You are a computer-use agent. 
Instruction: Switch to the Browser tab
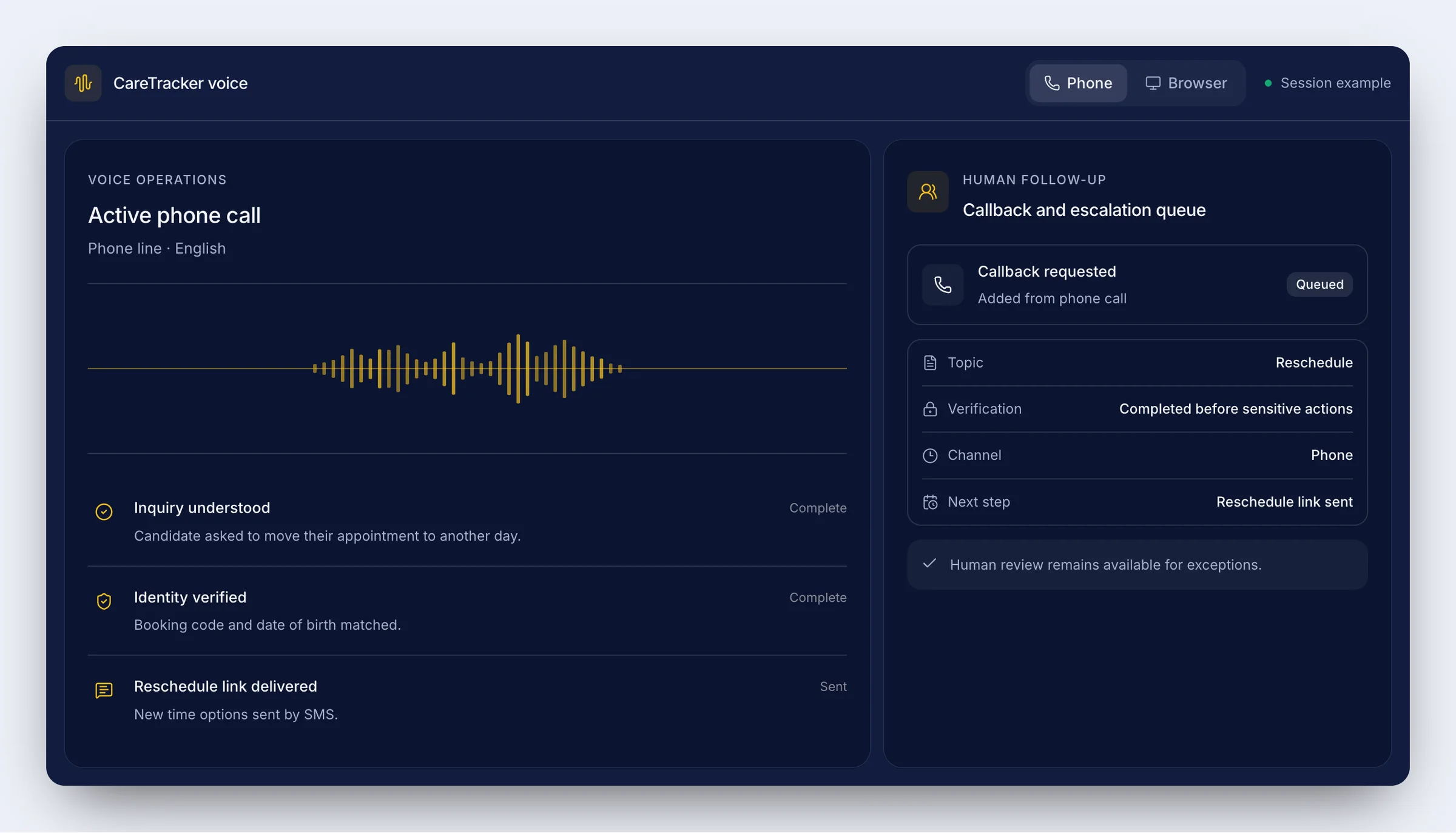coord(1185,83)
